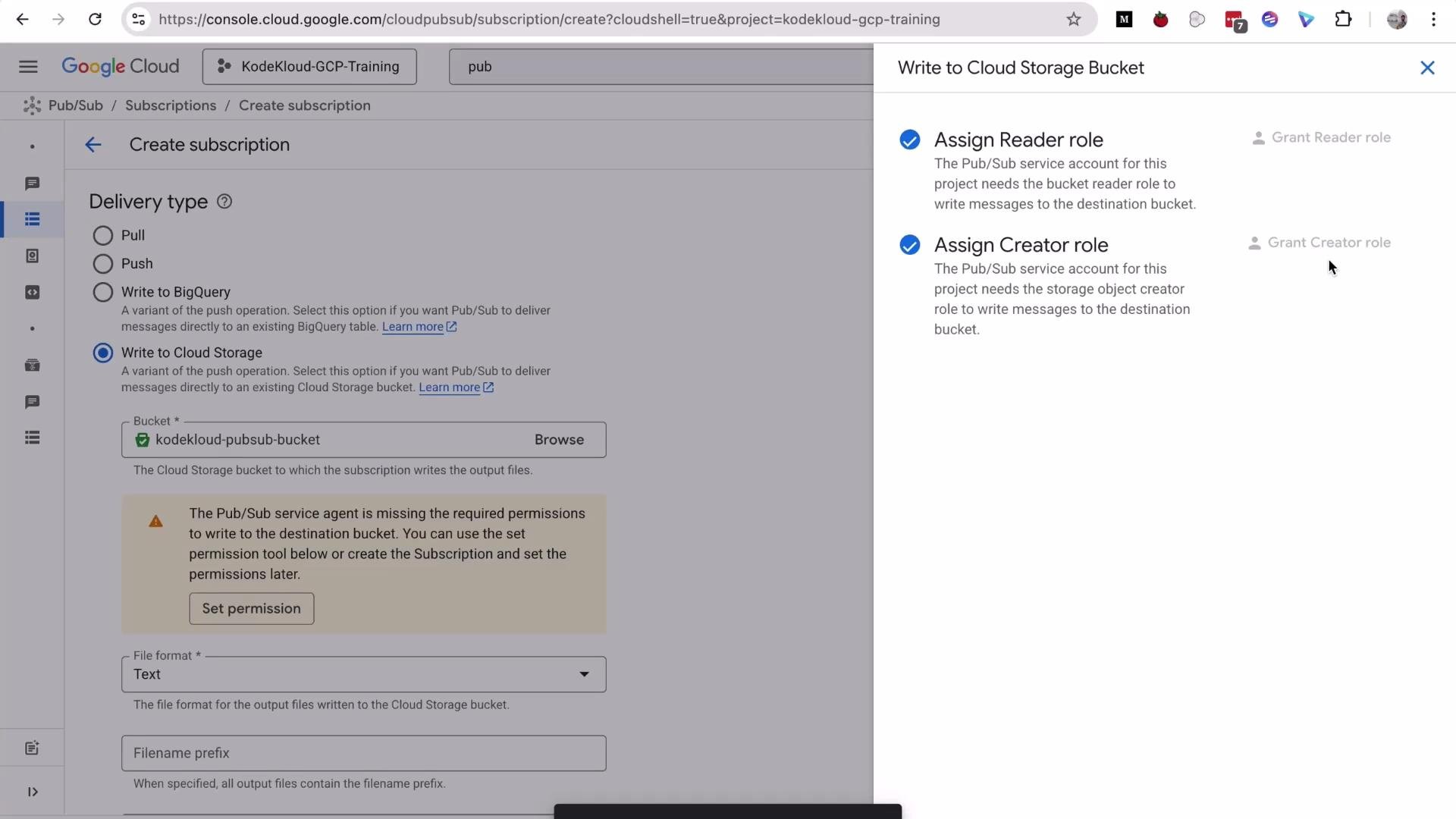Viewport: 1456px width, 819px height.
Task: Open the Snapshots icon in sidebar
Action: coord(32,256)
